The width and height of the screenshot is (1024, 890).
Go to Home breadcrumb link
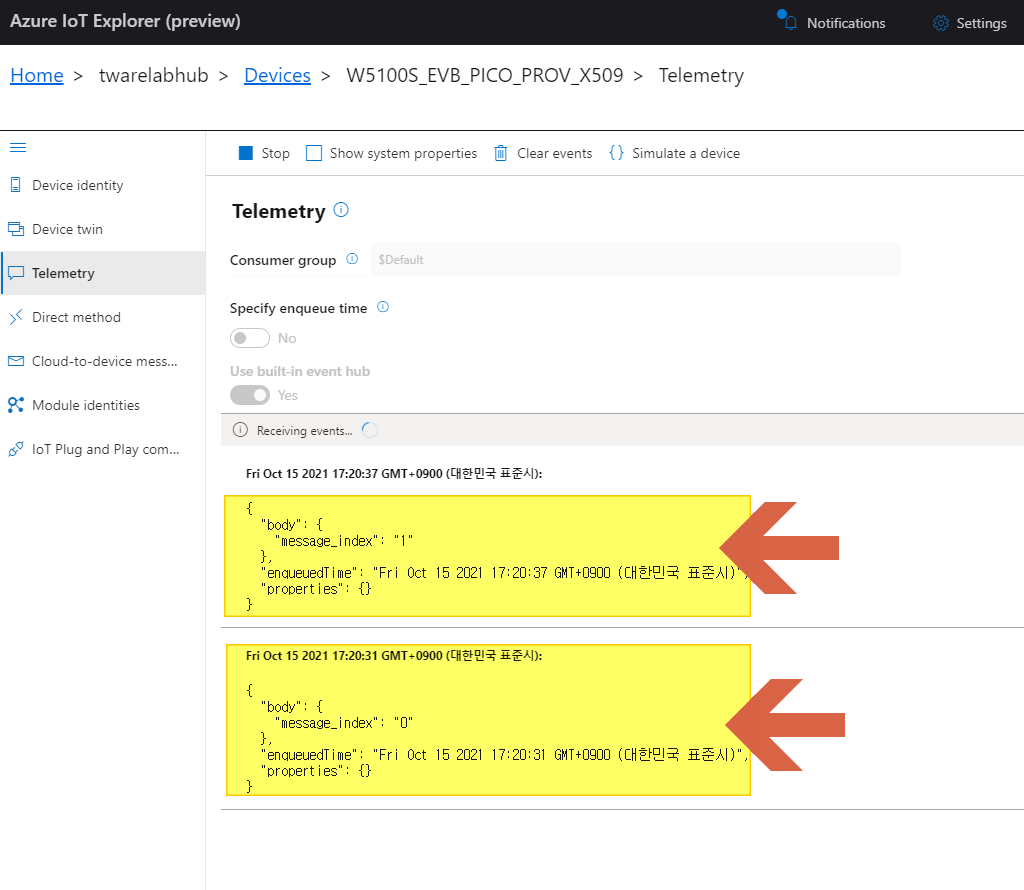click(37, 75)
